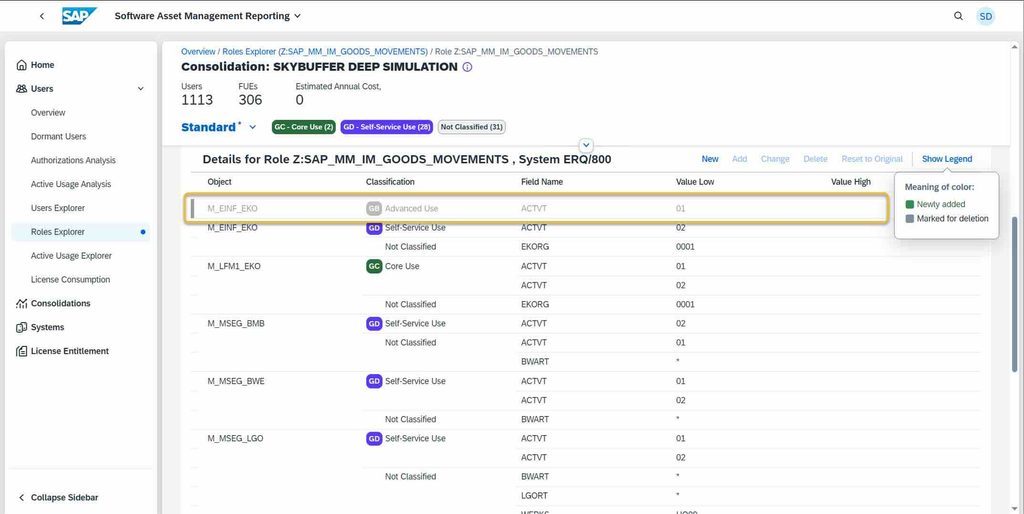Click Systems icon in sidebar
This screenshot has width=1024, height=514.
click(x=22, y=327)
